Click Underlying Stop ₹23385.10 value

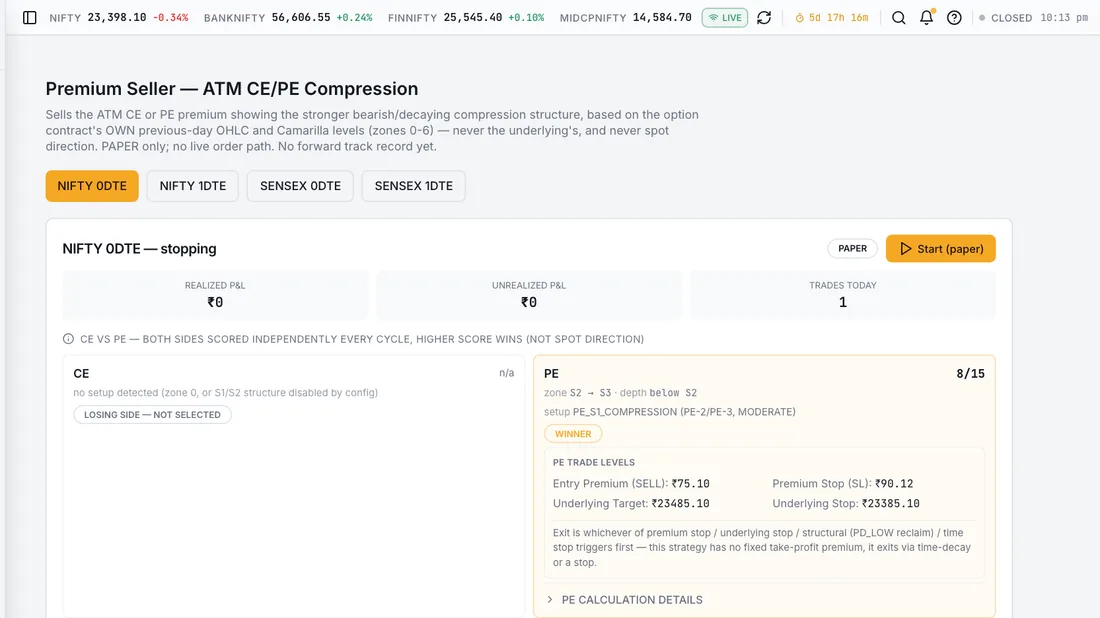[x=890, y=504]
